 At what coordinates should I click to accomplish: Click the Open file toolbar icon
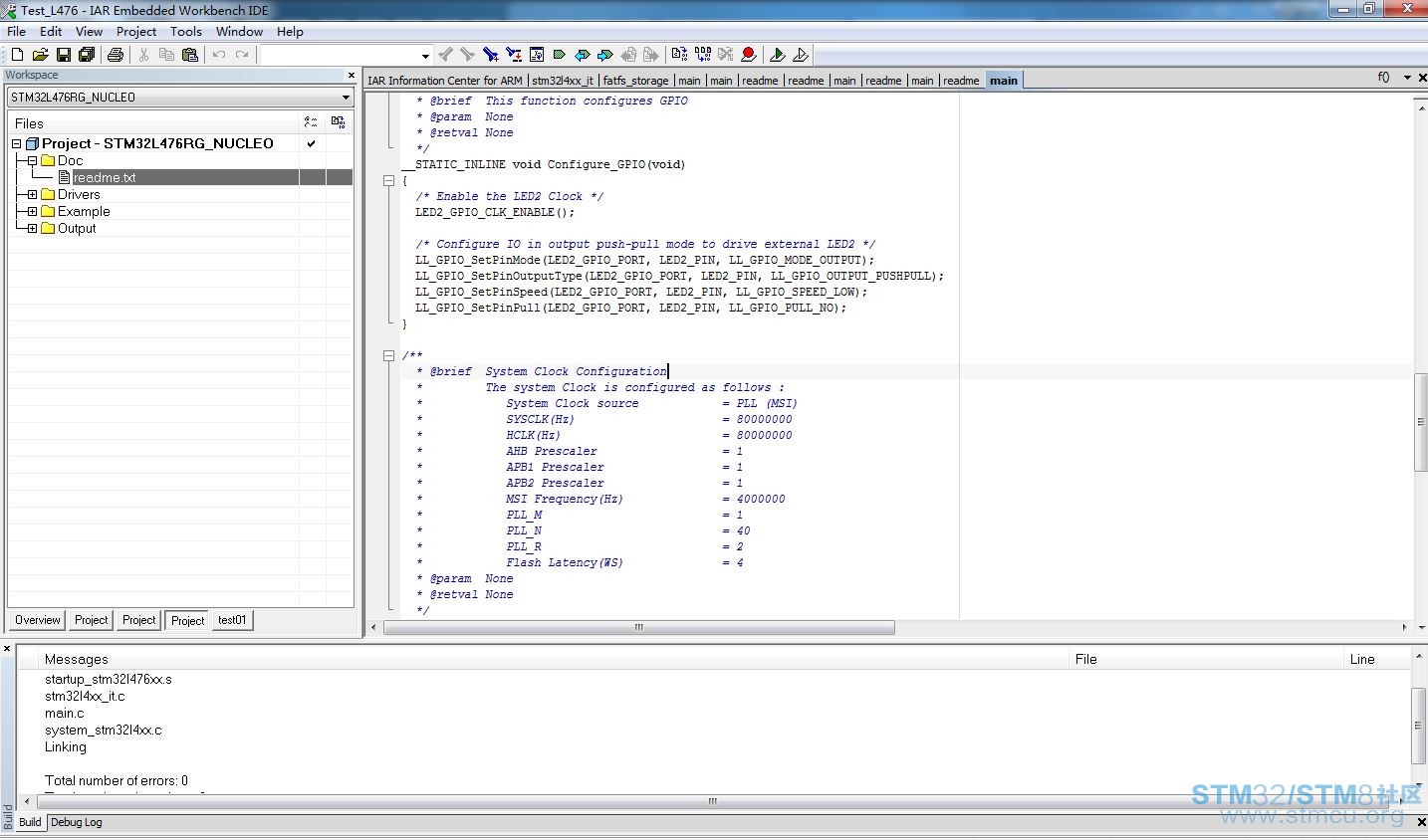coord(40,55)
